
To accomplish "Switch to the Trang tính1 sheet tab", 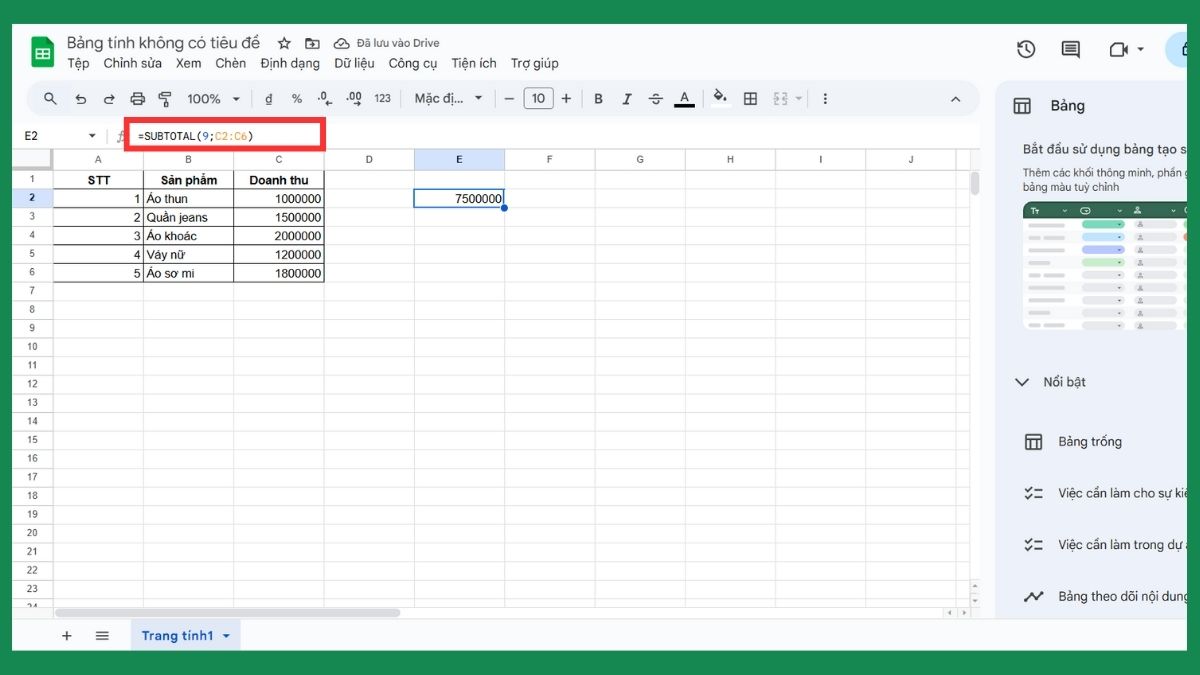I will [x=178, y=635].
